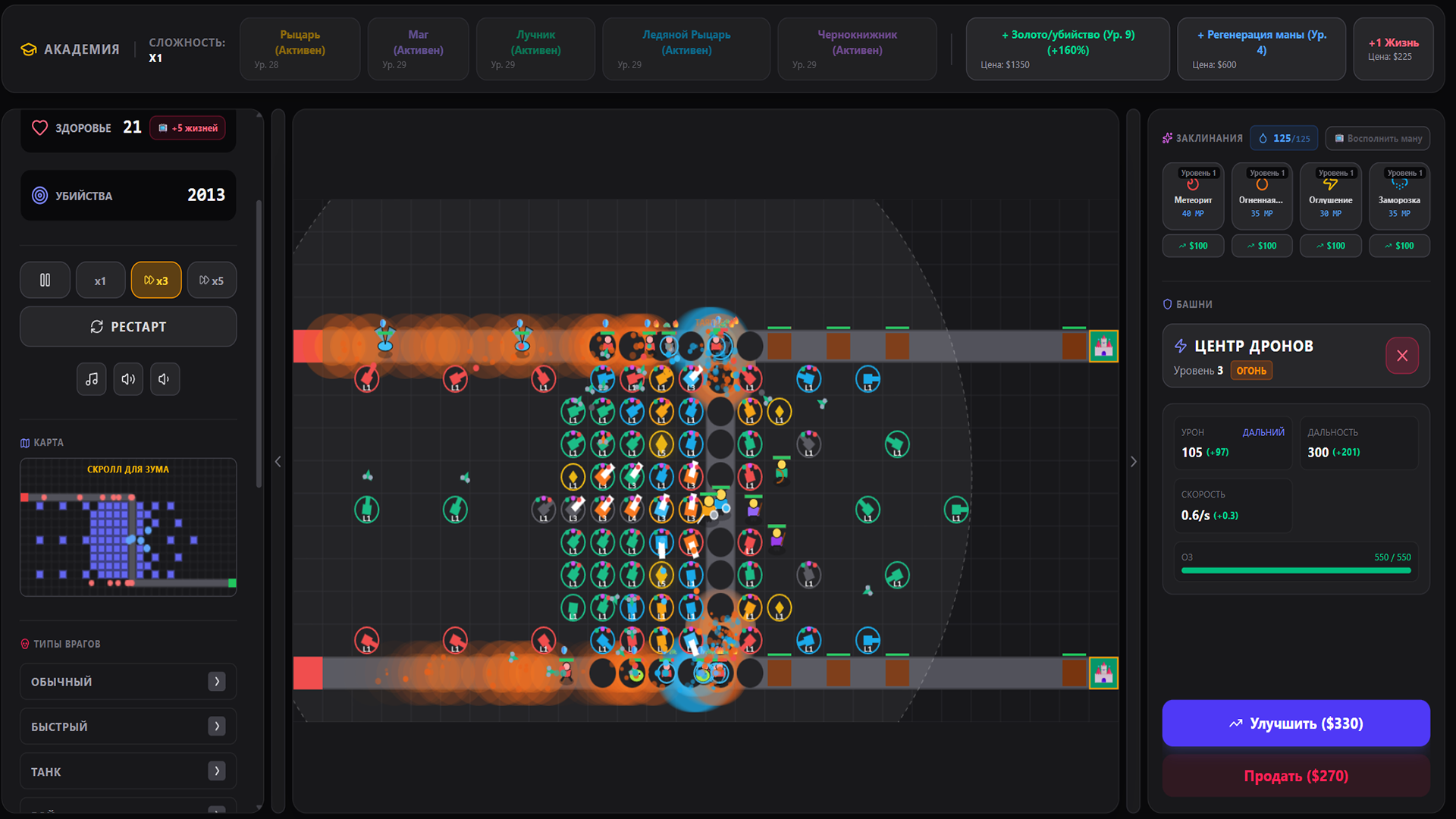
Task: Enable x5 game speed
Action: click(212, 280)
